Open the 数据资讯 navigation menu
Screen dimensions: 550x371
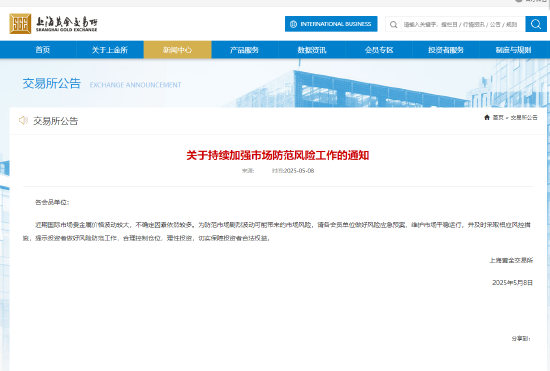(x=312, y=50)
